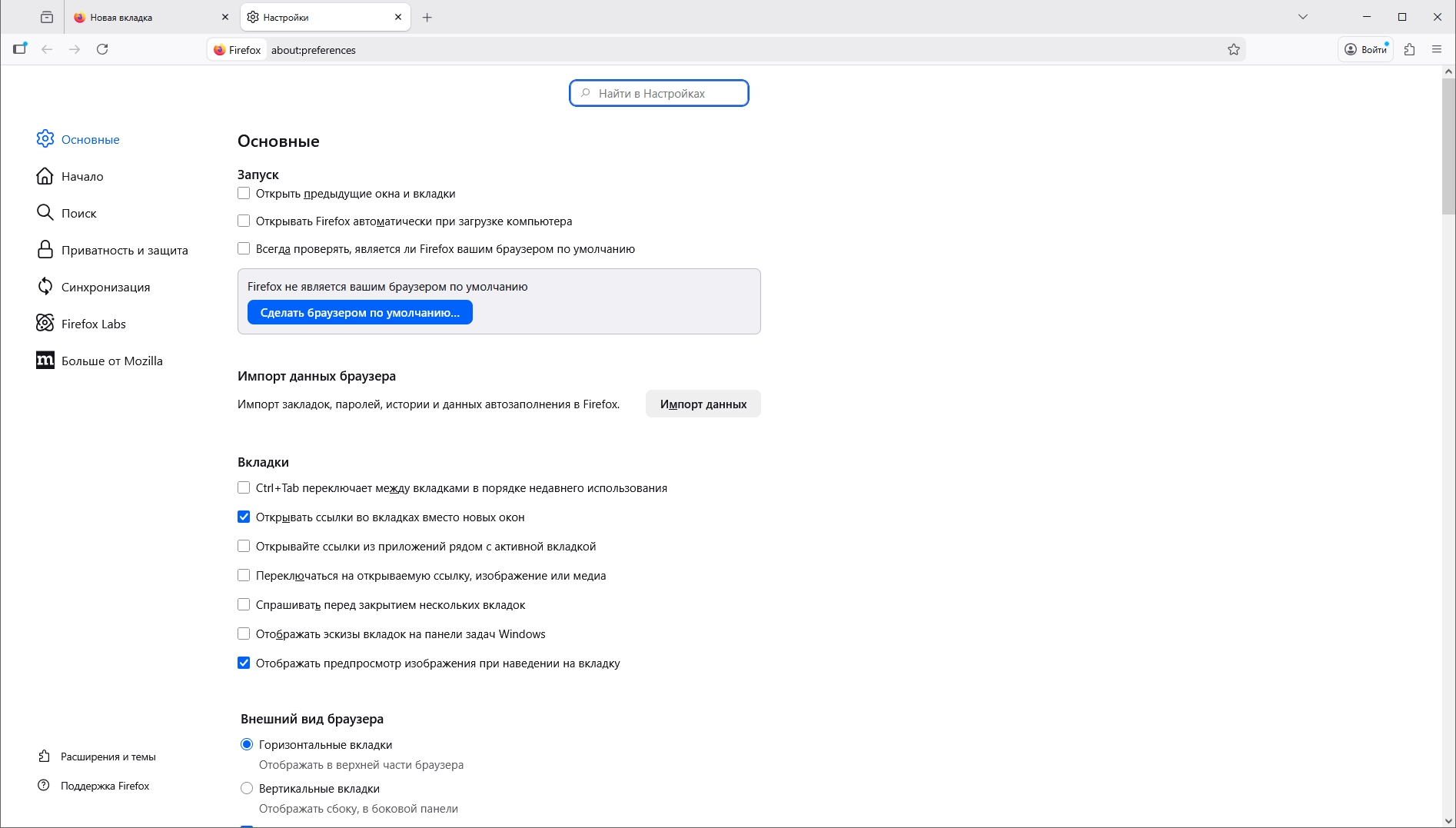Click the Импорт данных button
Image resolution: width=1456 pixels, height=828 pixels.
pyautogui.click(x=703, y=404)
